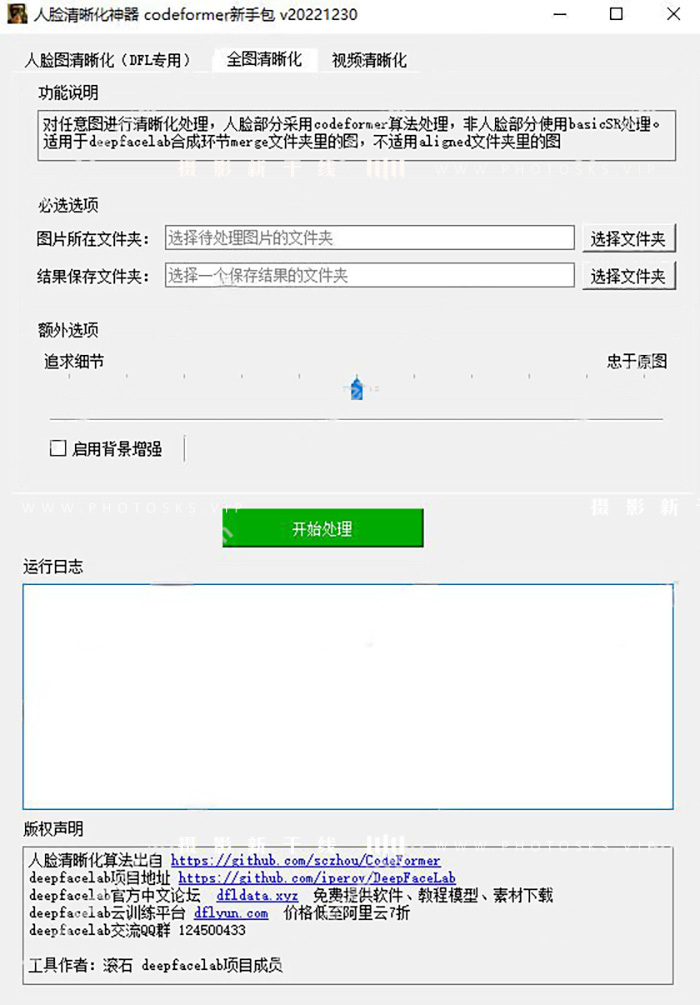The image size is (700, 1005).
Task: Choose folder for 图片所在文件夹
Action: [x=629, y=238]
